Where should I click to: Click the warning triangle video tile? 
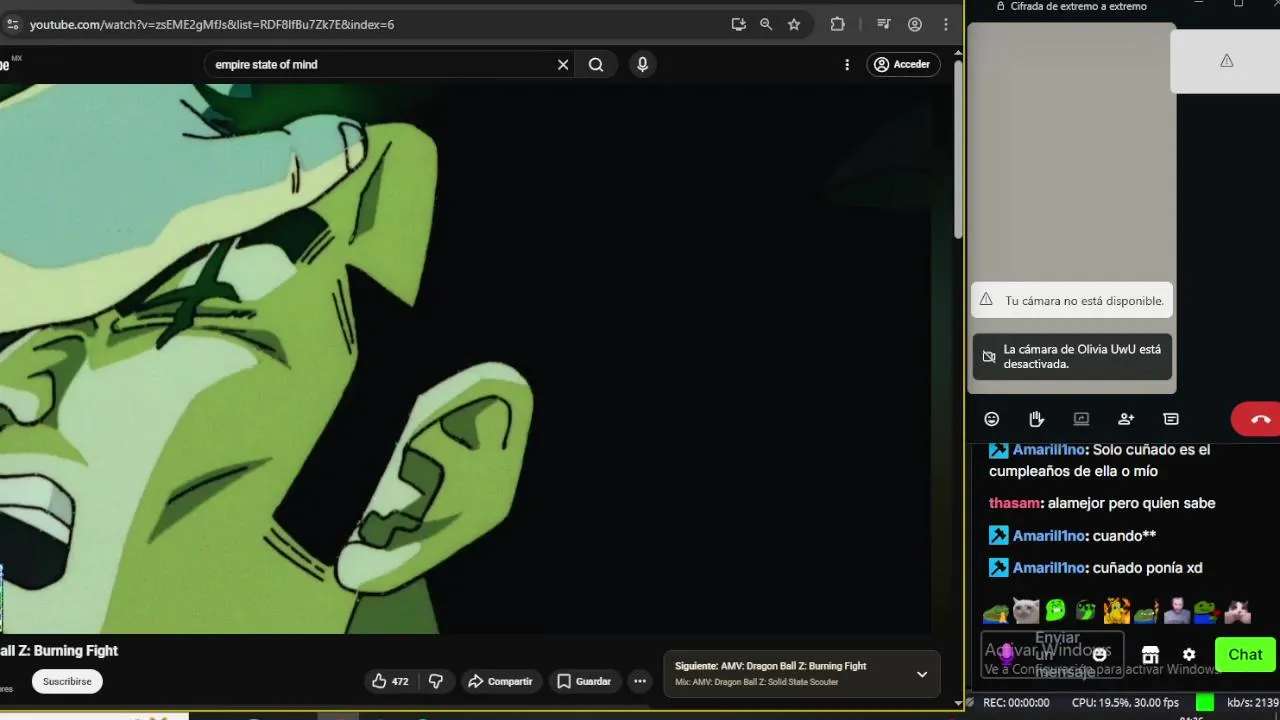click(x=1226, y=61)
